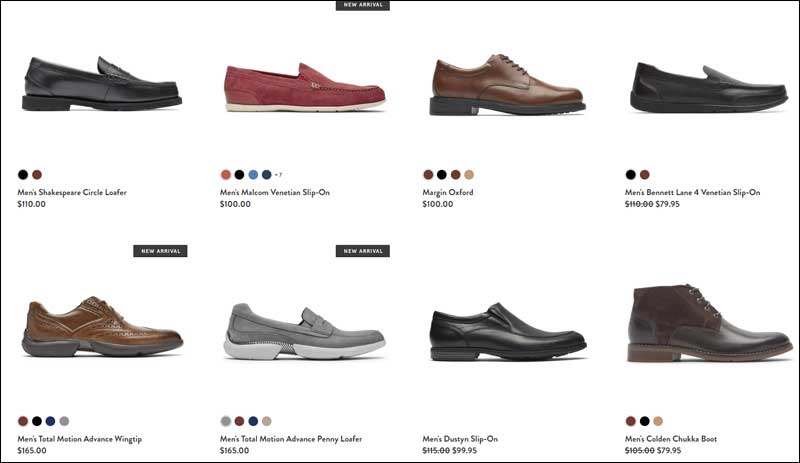Image resolution: width=800 pixels, height=463 pixels.
Task: Choose black swatch for Malcom Venetian Slip-On
Action: pos(239,175)
